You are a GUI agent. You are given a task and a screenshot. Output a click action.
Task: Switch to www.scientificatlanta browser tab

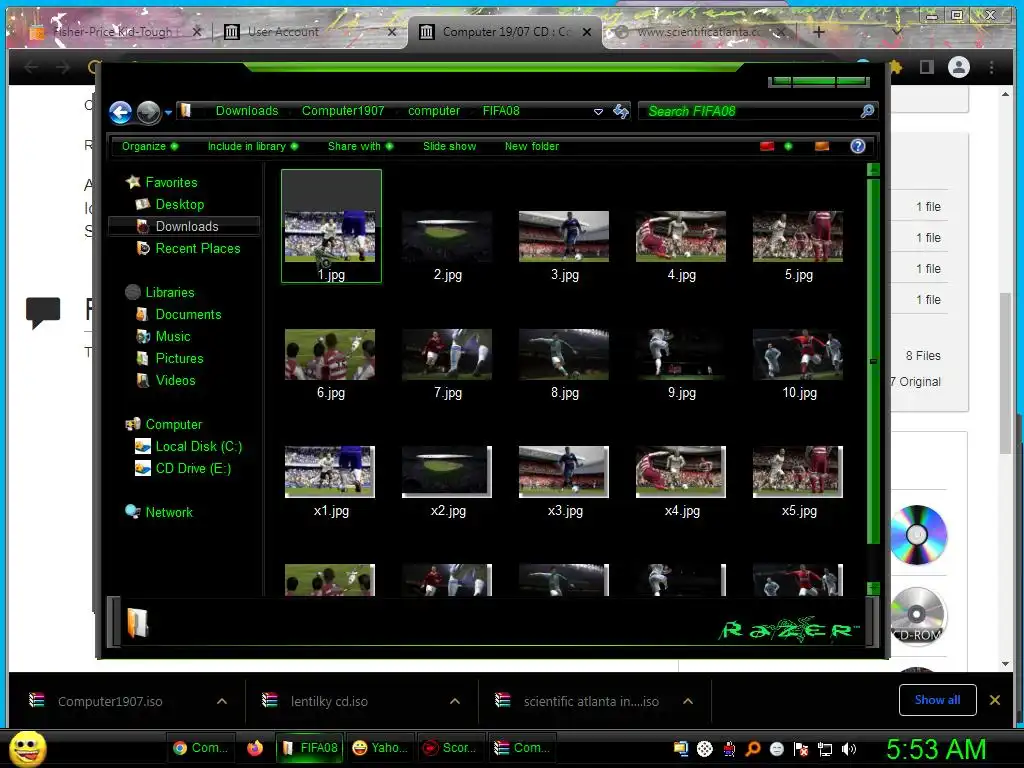(x=699, y=32)
